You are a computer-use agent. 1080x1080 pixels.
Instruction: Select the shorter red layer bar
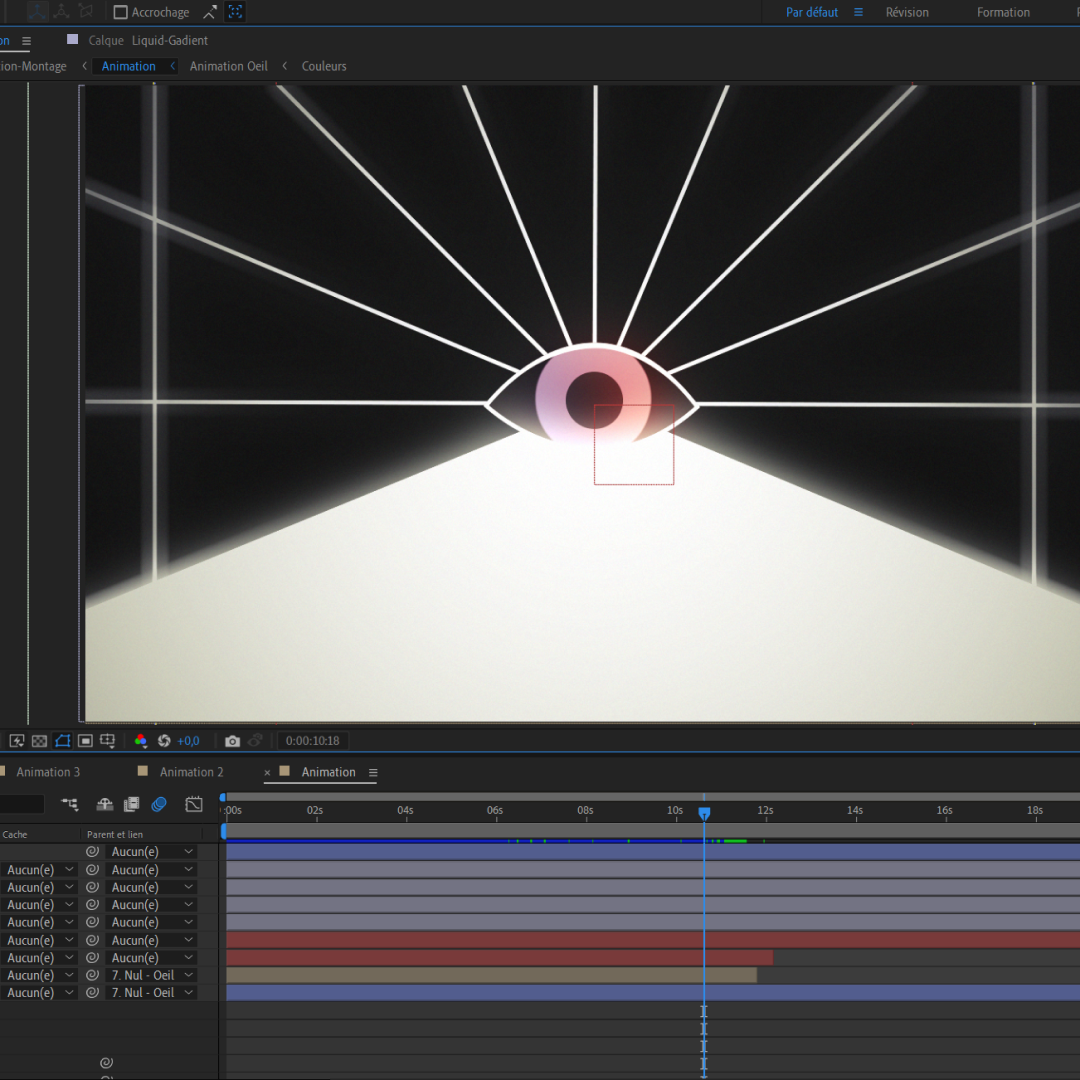click(499, 957)
